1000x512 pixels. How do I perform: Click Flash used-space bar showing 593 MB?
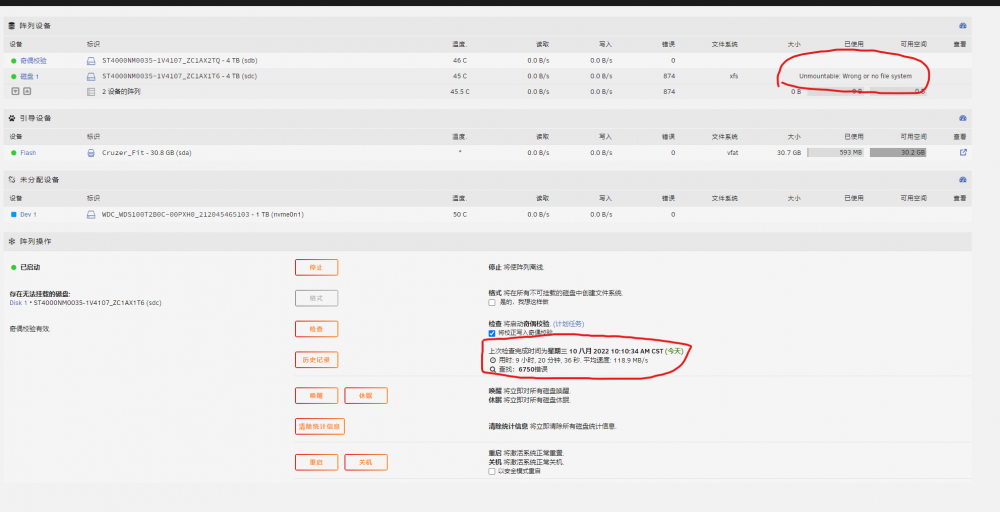click(x=835, y=152)
